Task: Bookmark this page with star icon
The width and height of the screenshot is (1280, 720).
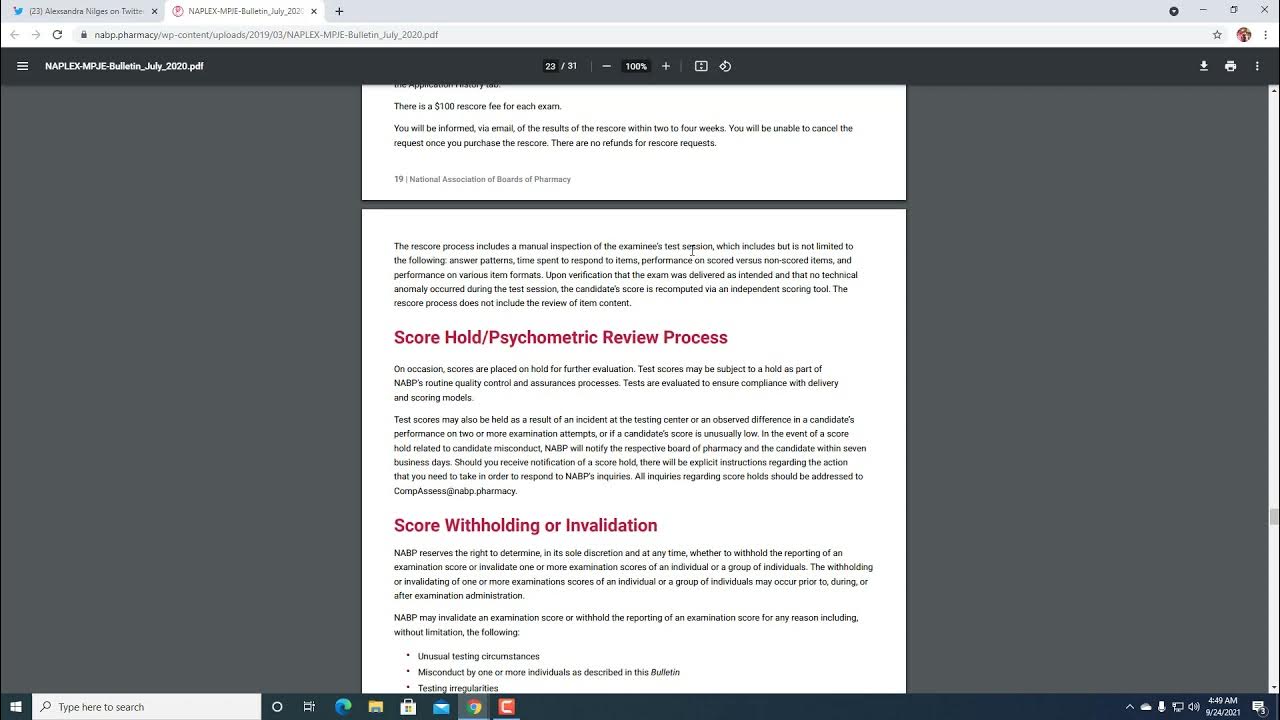Action: coord(1217,34)
